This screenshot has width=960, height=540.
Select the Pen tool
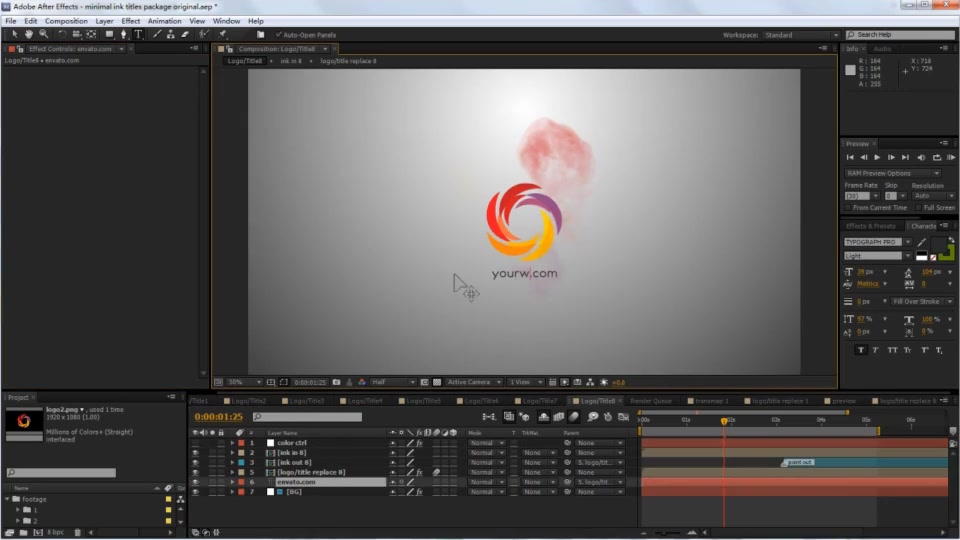point(123,34)
